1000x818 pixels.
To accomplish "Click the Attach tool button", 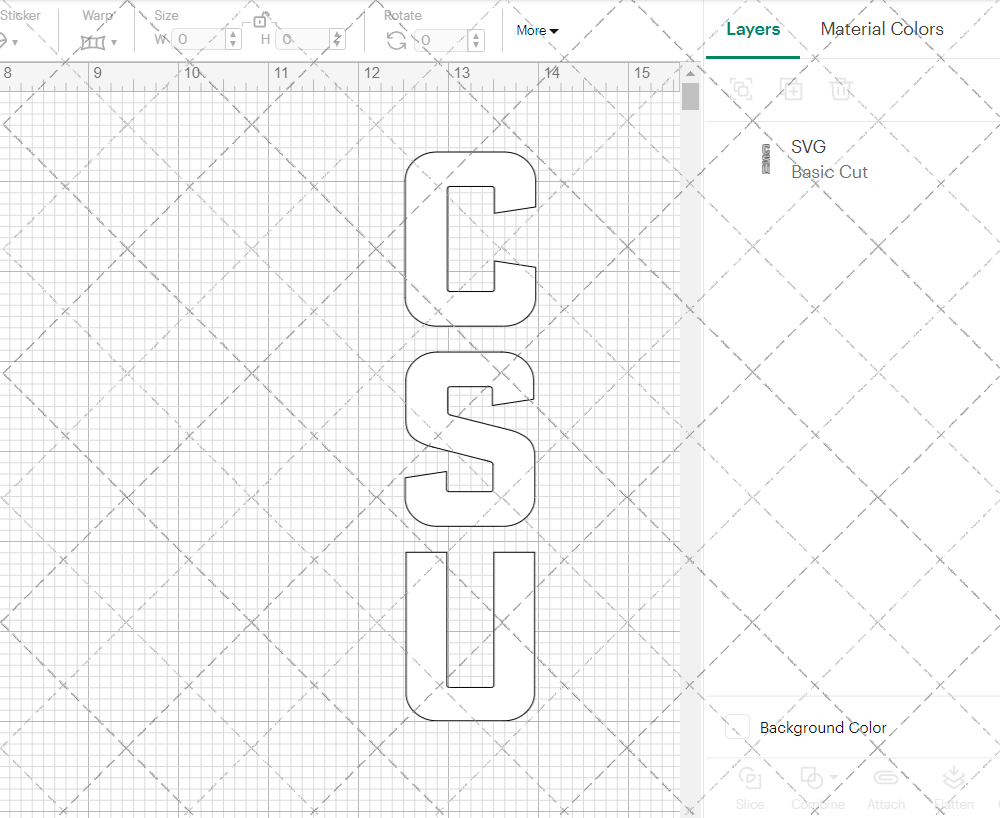I will point(885,788).
